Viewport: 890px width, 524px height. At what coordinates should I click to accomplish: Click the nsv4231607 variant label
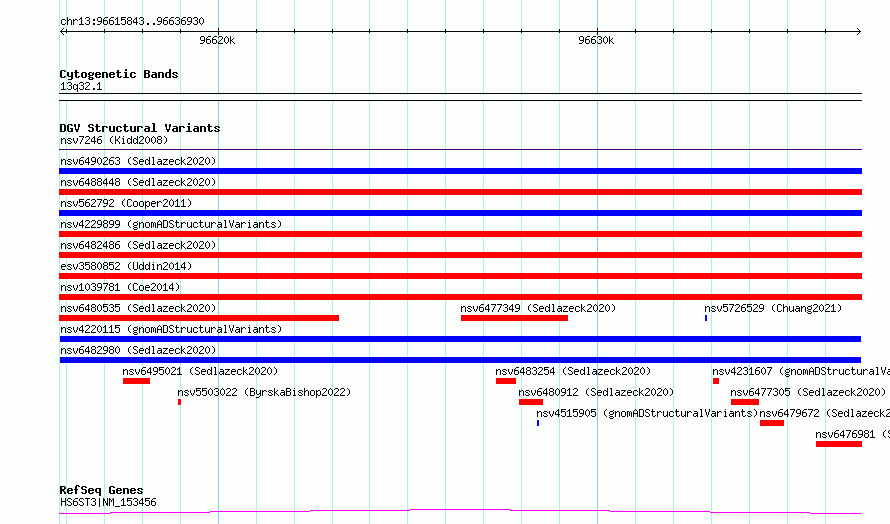(x=801, y=371)
